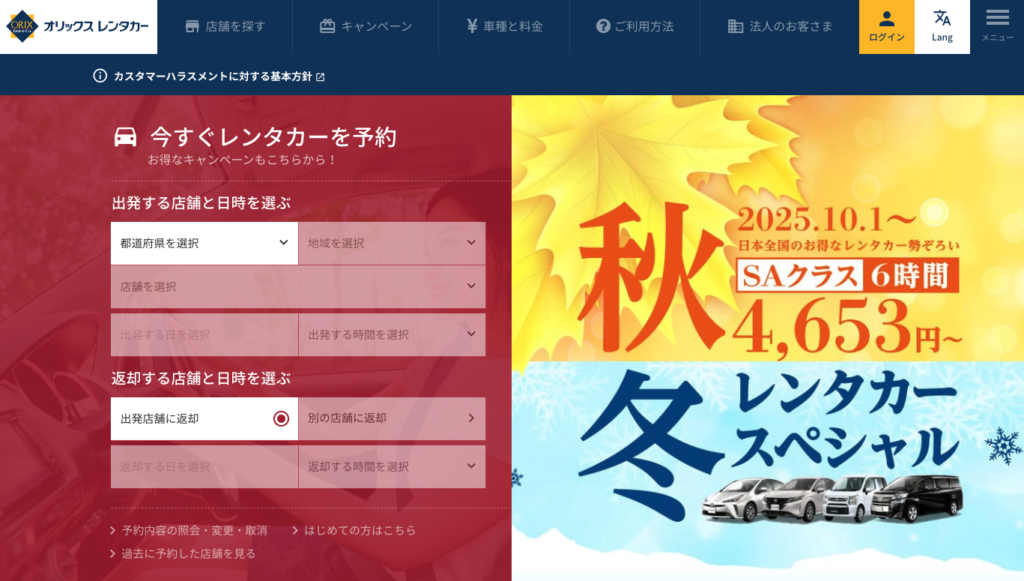Expand the 出発する時間を選択 dropdown
1024x581 pixels.
392,334
